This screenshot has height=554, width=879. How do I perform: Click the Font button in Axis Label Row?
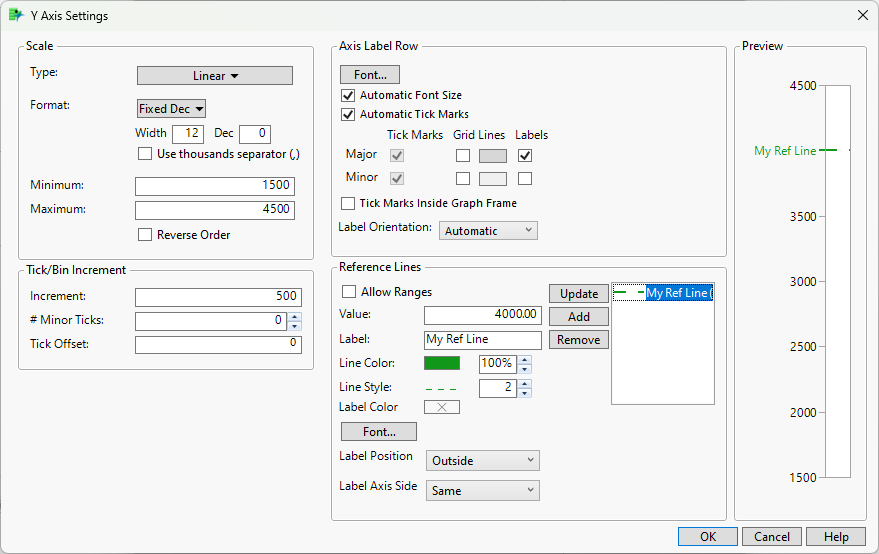370,75
